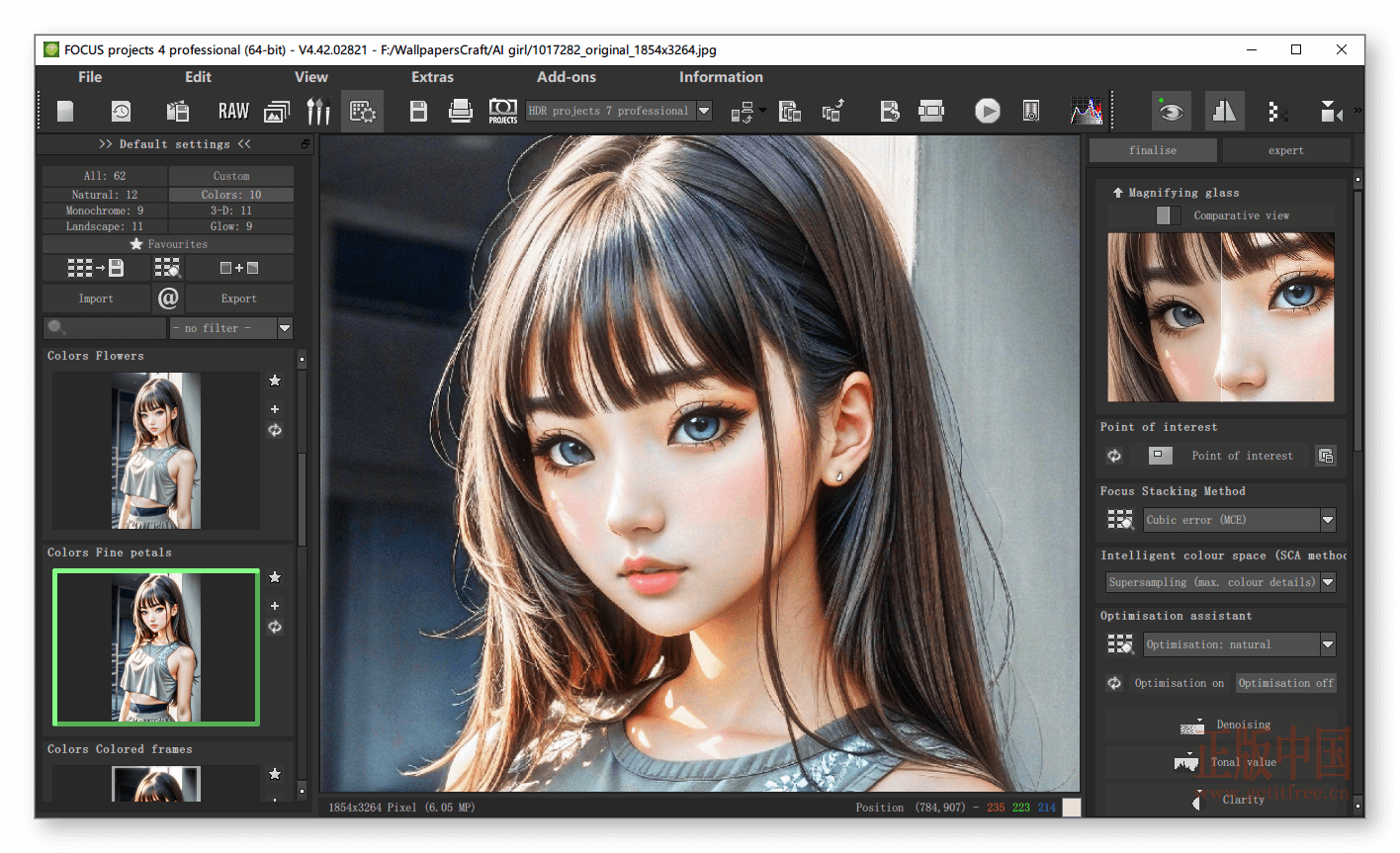Turn Optimisation off
Screen dimensions: 1400x853
(1285, 683)
